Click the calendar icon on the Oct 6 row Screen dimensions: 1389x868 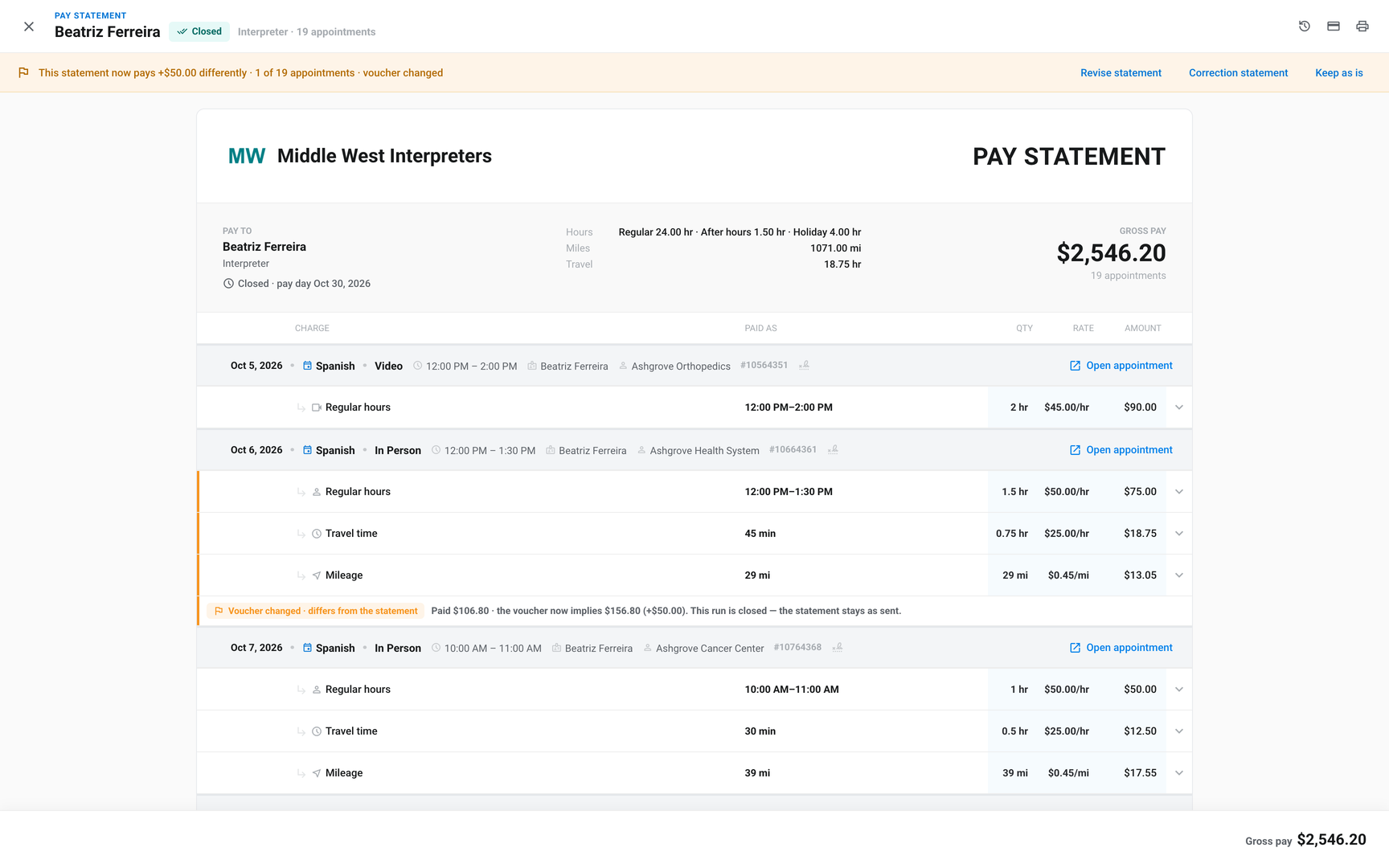pyautogui.click(x=307, y=450)
